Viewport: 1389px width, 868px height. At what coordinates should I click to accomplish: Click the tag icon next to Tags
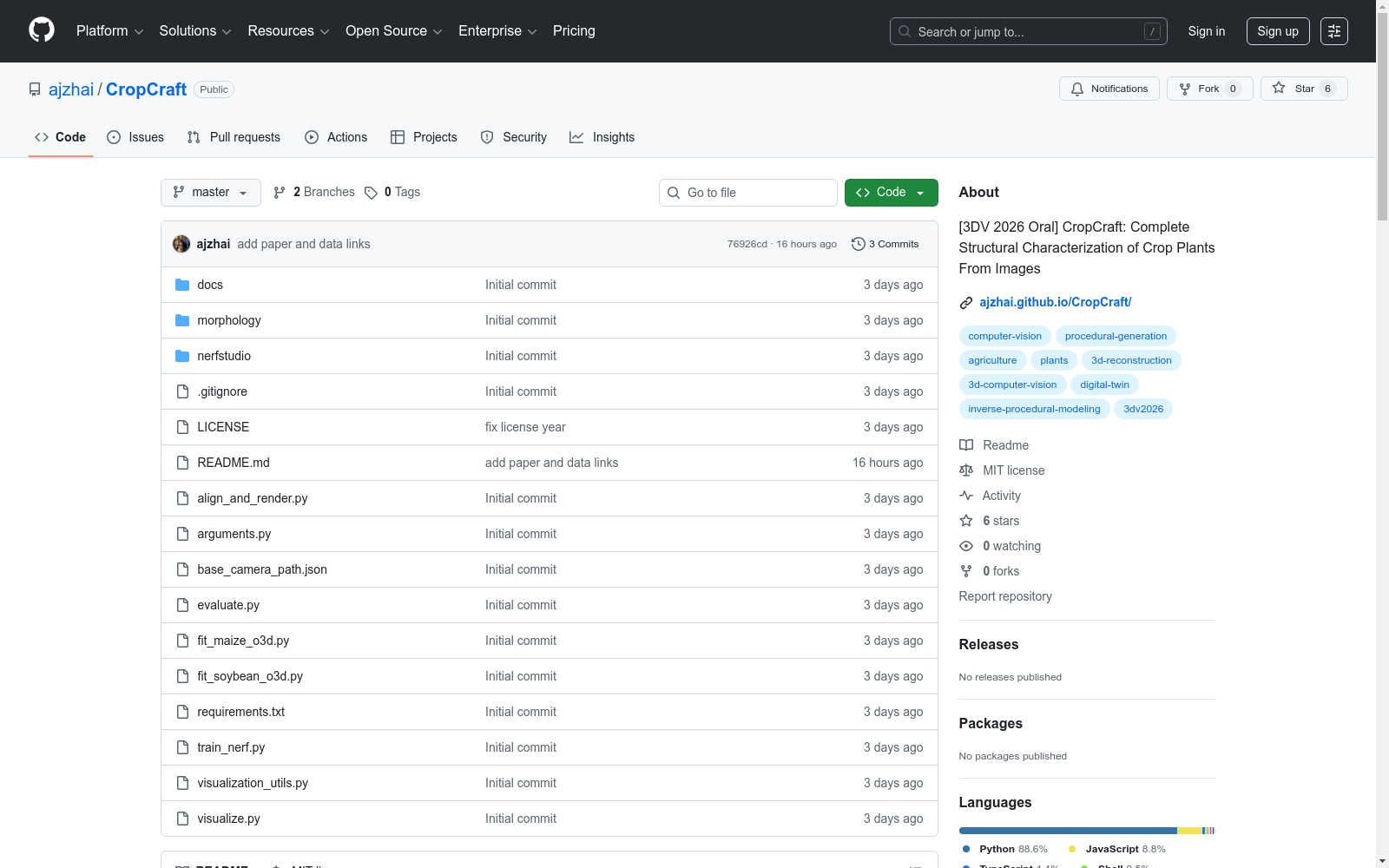(x=371, y=193)
